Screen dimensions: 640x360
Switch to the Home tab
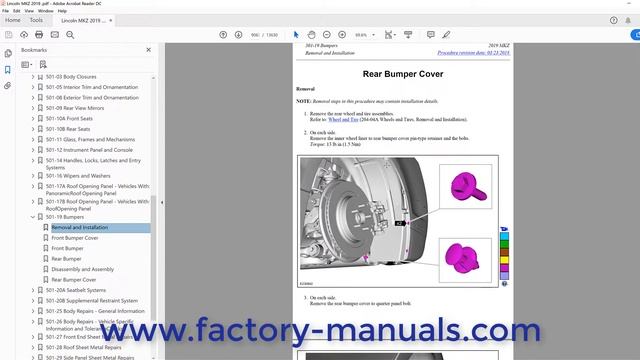tap(13, 20)
